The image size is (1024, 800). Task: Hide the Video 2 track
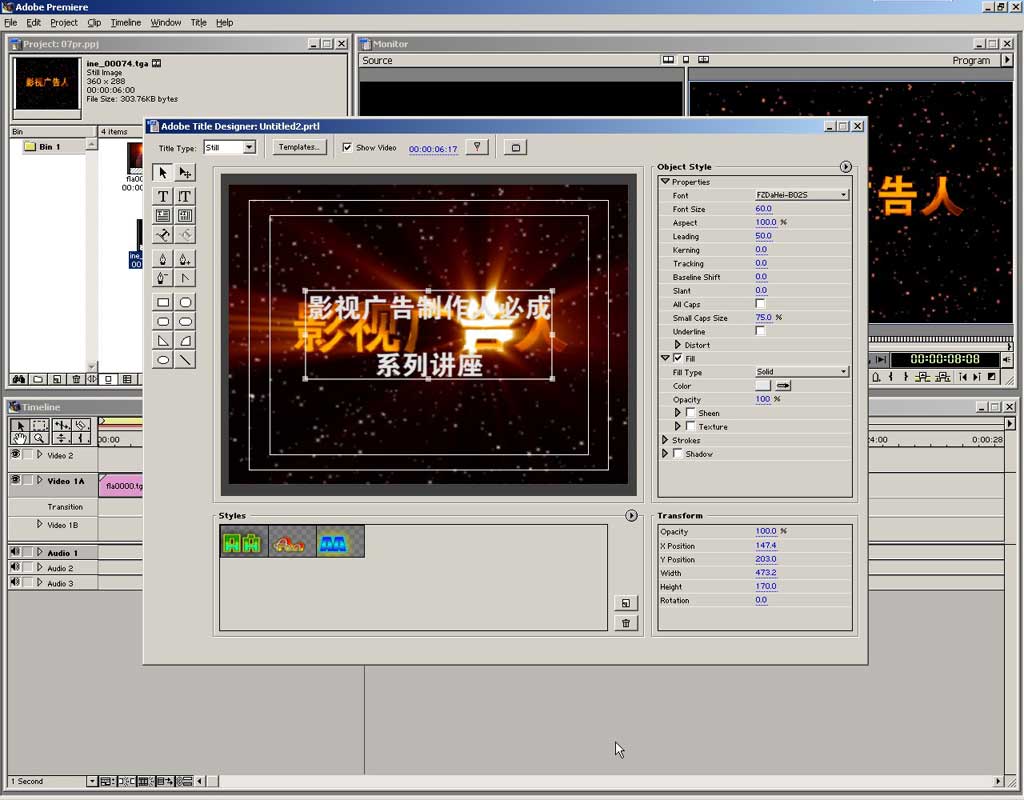15,455
